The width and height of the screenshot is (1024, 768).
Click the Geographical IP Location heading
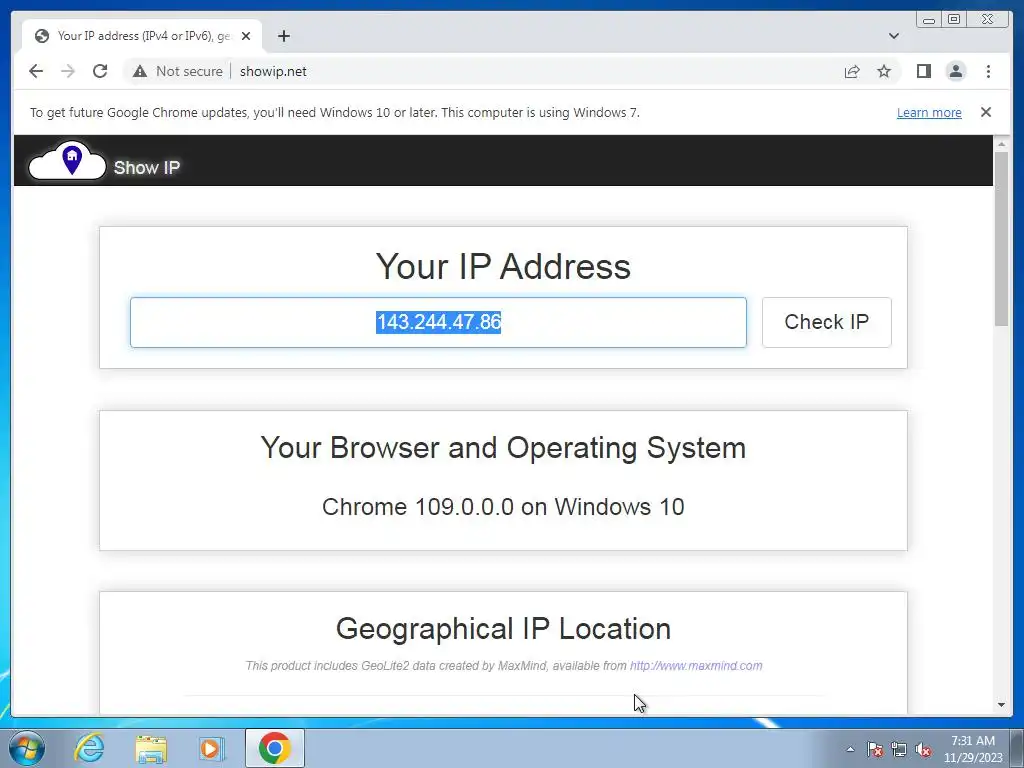pos(503,629)
